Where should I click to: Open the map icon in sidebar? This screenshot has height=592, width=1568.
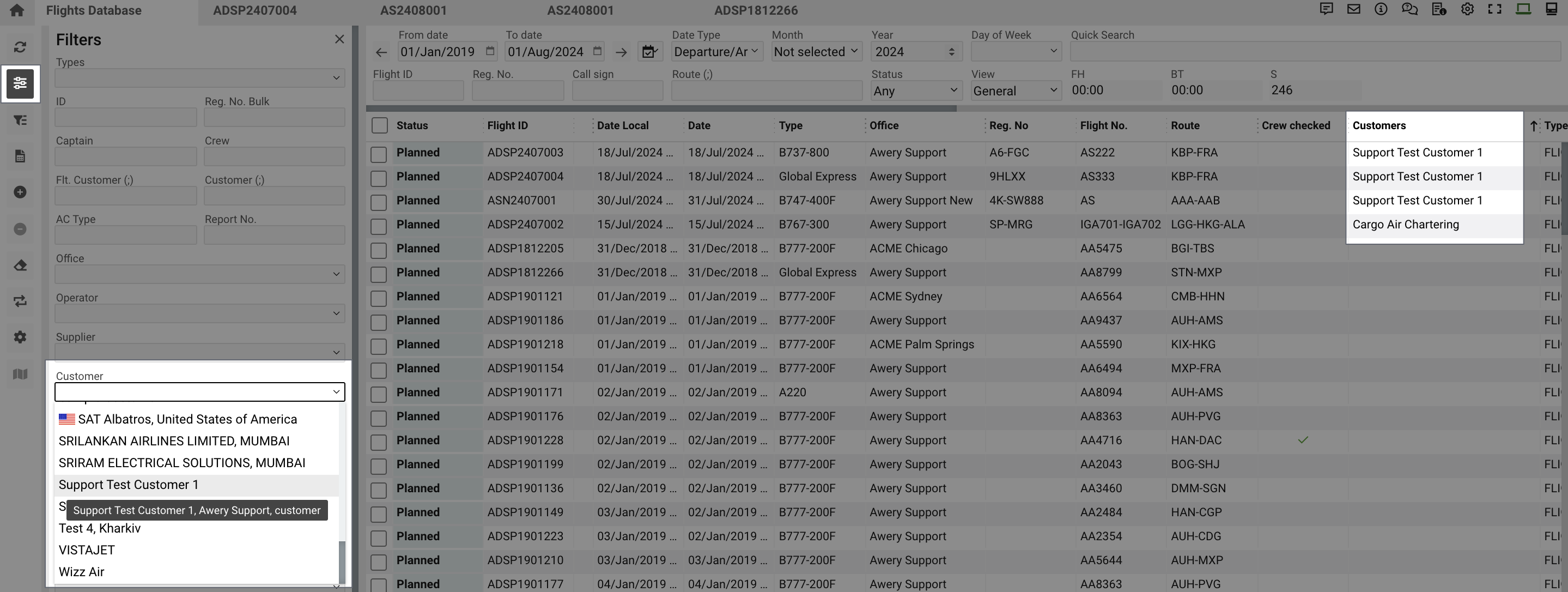(x=20, y=374)
